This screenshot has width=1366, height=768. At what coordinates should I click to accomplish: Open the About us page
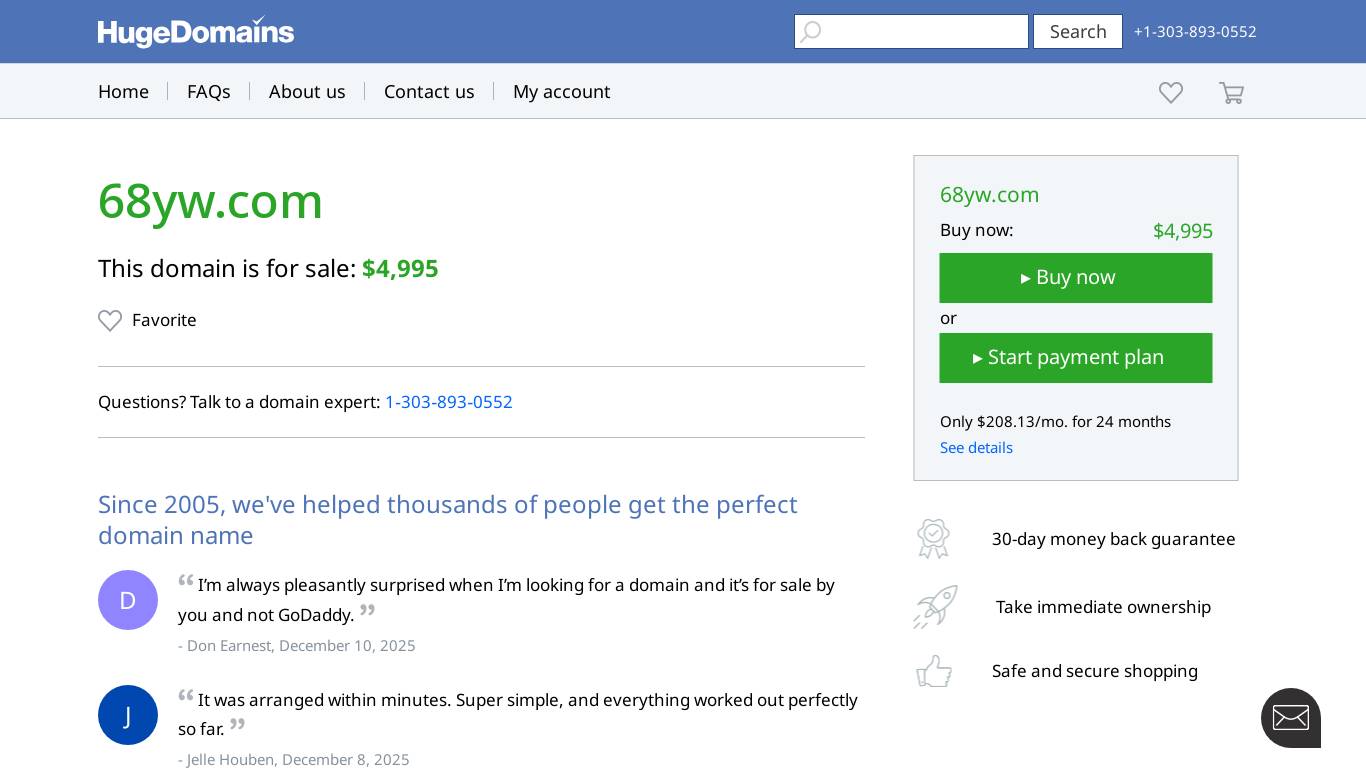pyautogui.click(x=307, y=92)
